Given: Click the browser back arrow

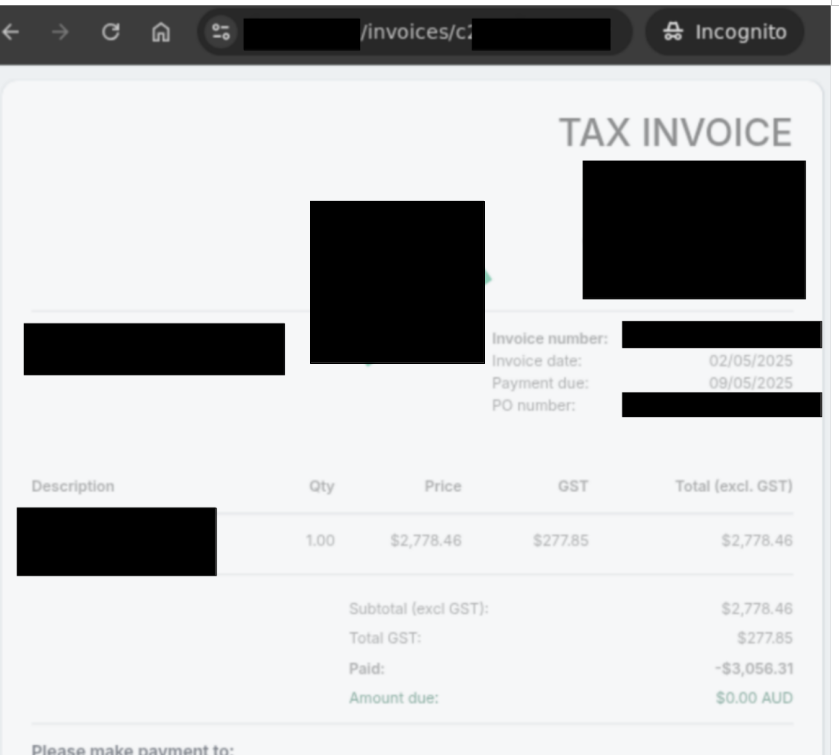Looking at the screenshot, I should (10, 32).
